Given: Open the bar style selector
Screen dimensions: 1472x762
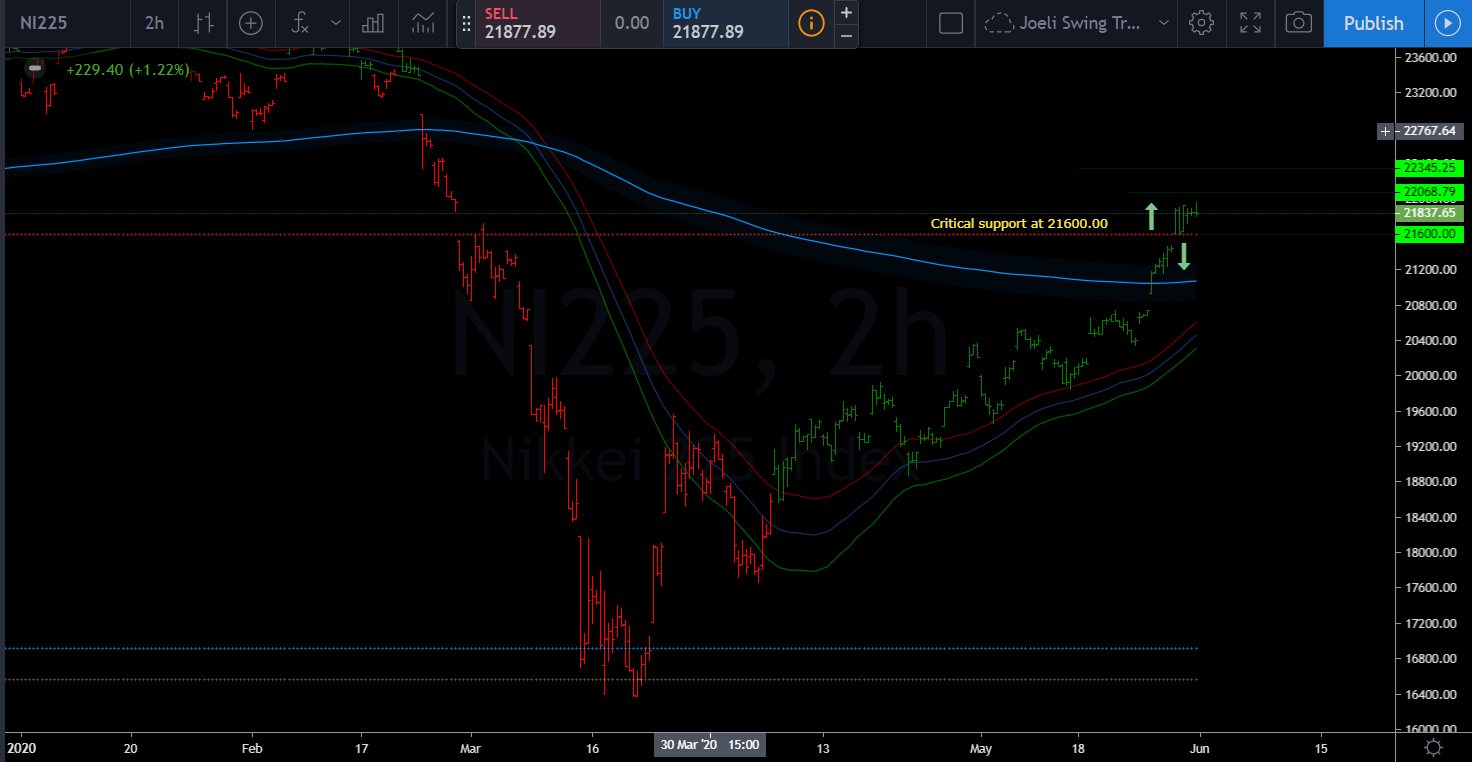Looking at the screenshot, I should pyautogui.click(x=204, y=22).
